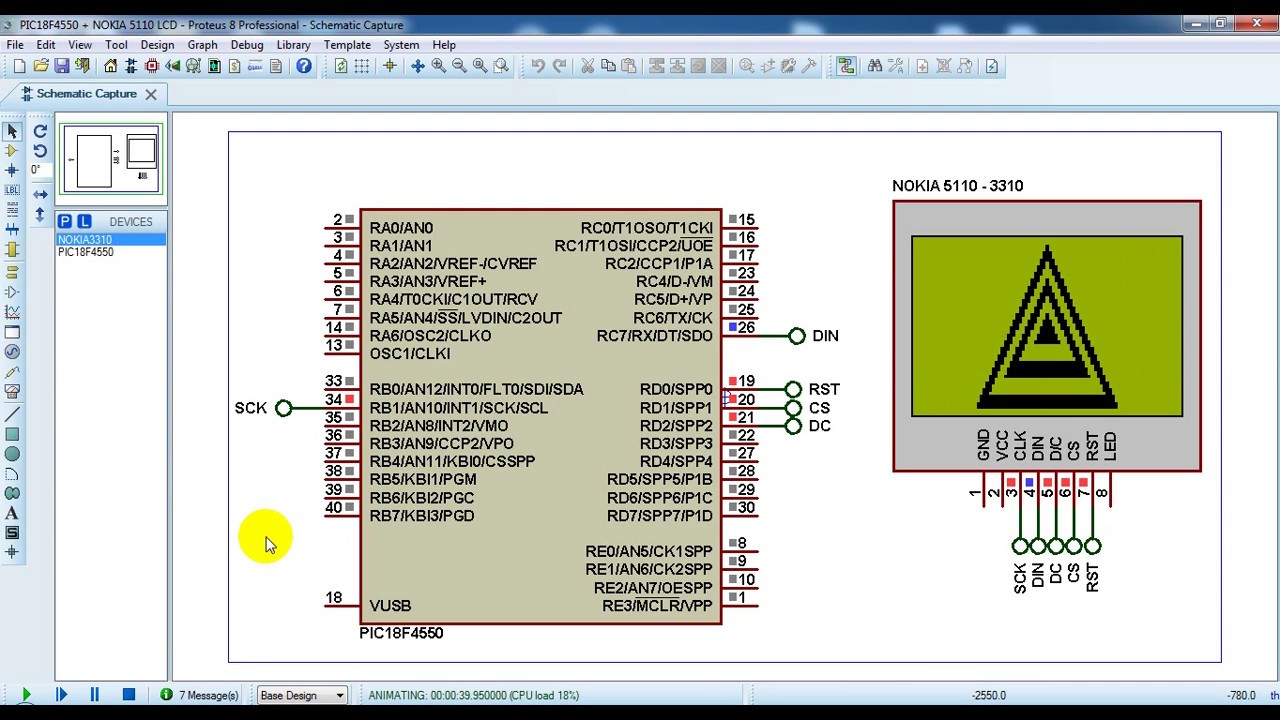Select the Component Mode tool
This screenshot has width=1280, height=720.
tap(12, 151)
